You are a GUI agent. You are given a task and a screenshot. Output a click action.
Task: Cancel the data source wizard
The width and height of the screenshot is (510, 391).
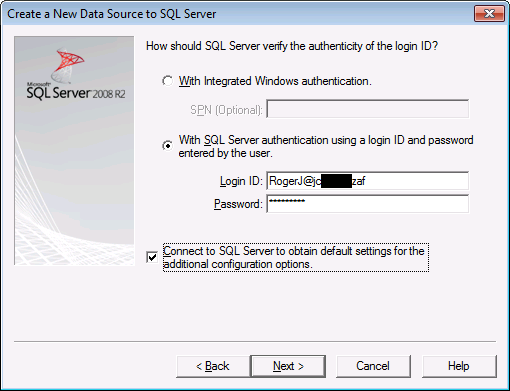373,366
